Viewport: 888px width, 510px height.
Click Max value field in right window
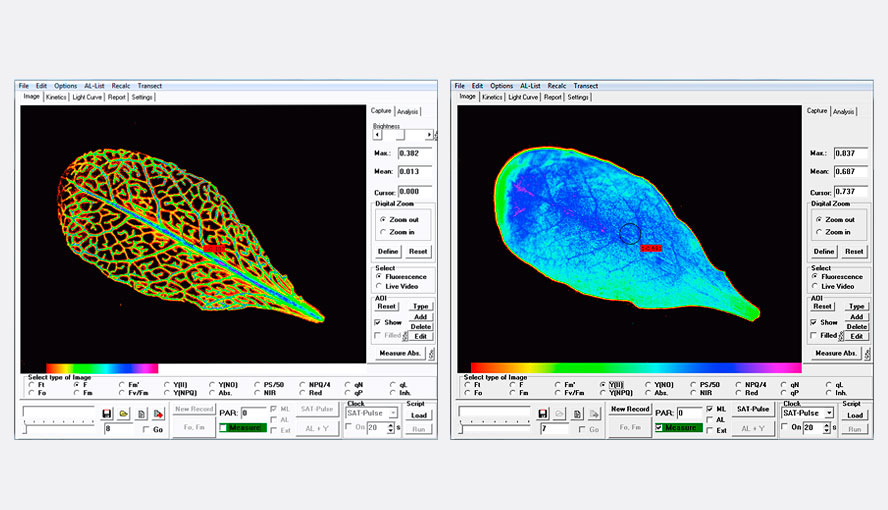coord(851,153)
